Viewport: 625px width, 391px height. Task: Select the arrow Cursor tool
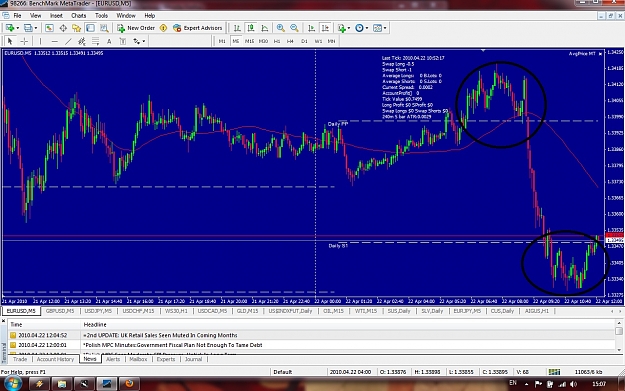tap(10, 41)
